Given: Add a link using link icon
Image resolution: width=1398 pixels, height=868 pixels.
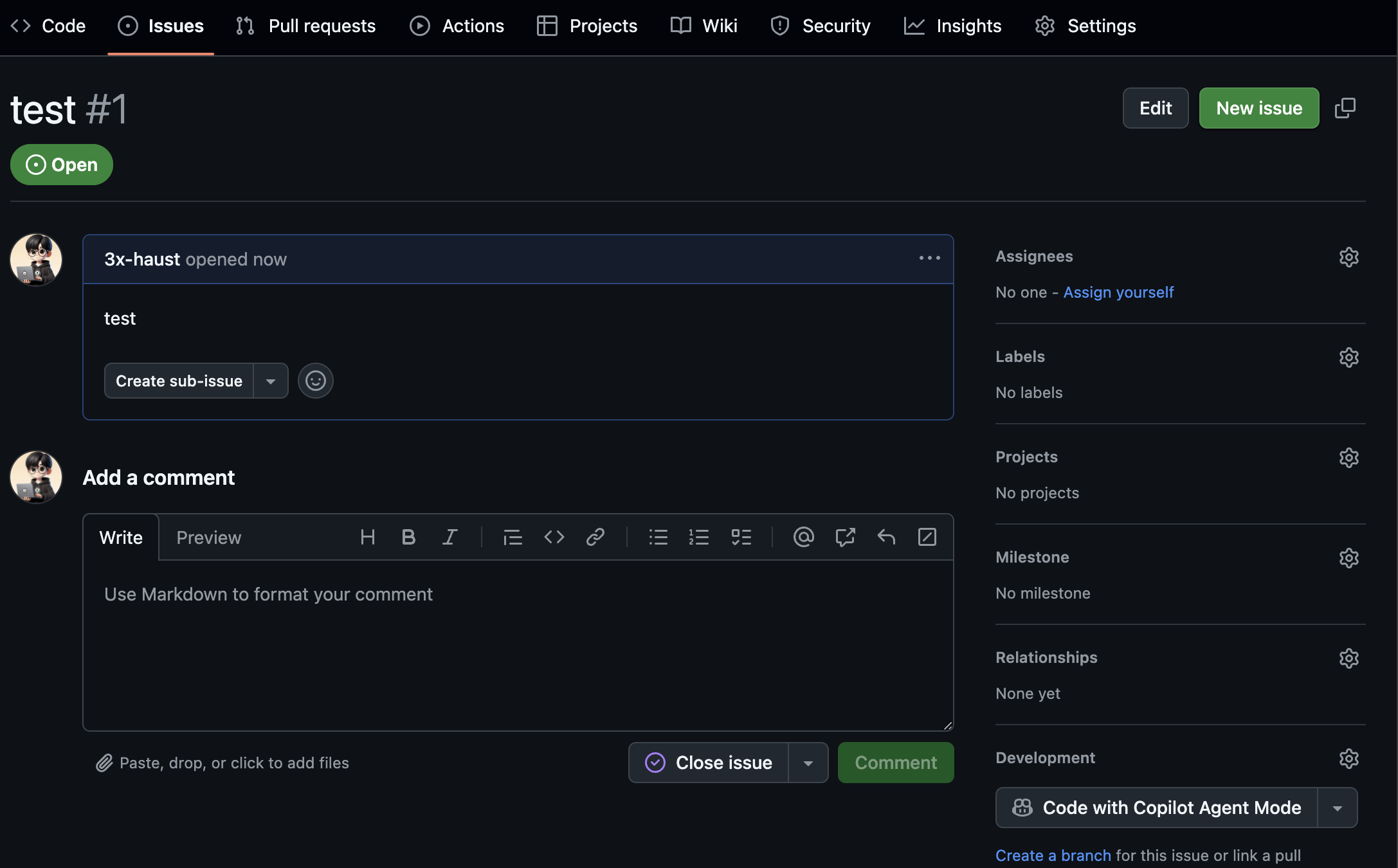Looking at the screenshot, I should 595,537.
